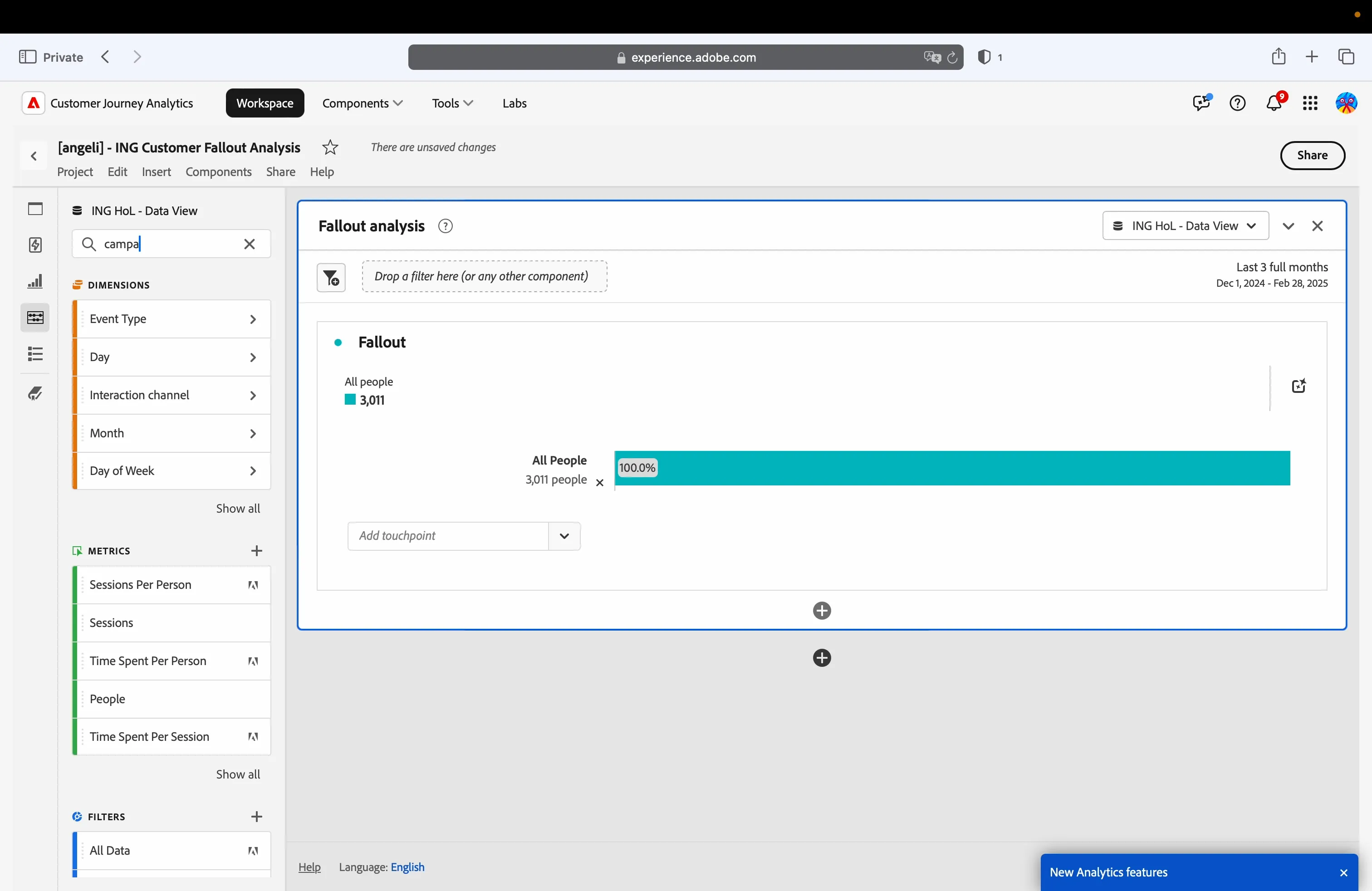Viewport: 1372px width, 891px height.
Task: Dismiss the New Analytics features banner
Action: click(x=1343, y=872)
